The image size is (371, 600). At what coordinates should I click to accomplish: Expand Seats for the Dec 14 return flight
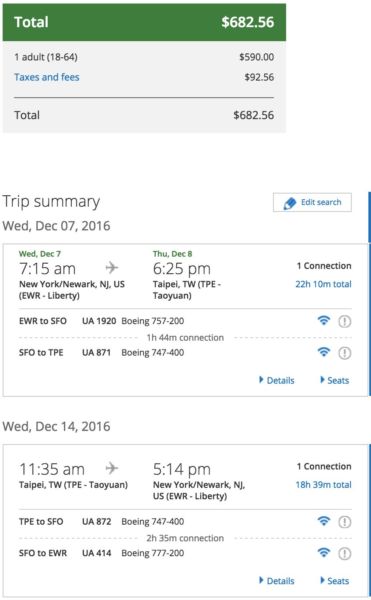[335, 581]
